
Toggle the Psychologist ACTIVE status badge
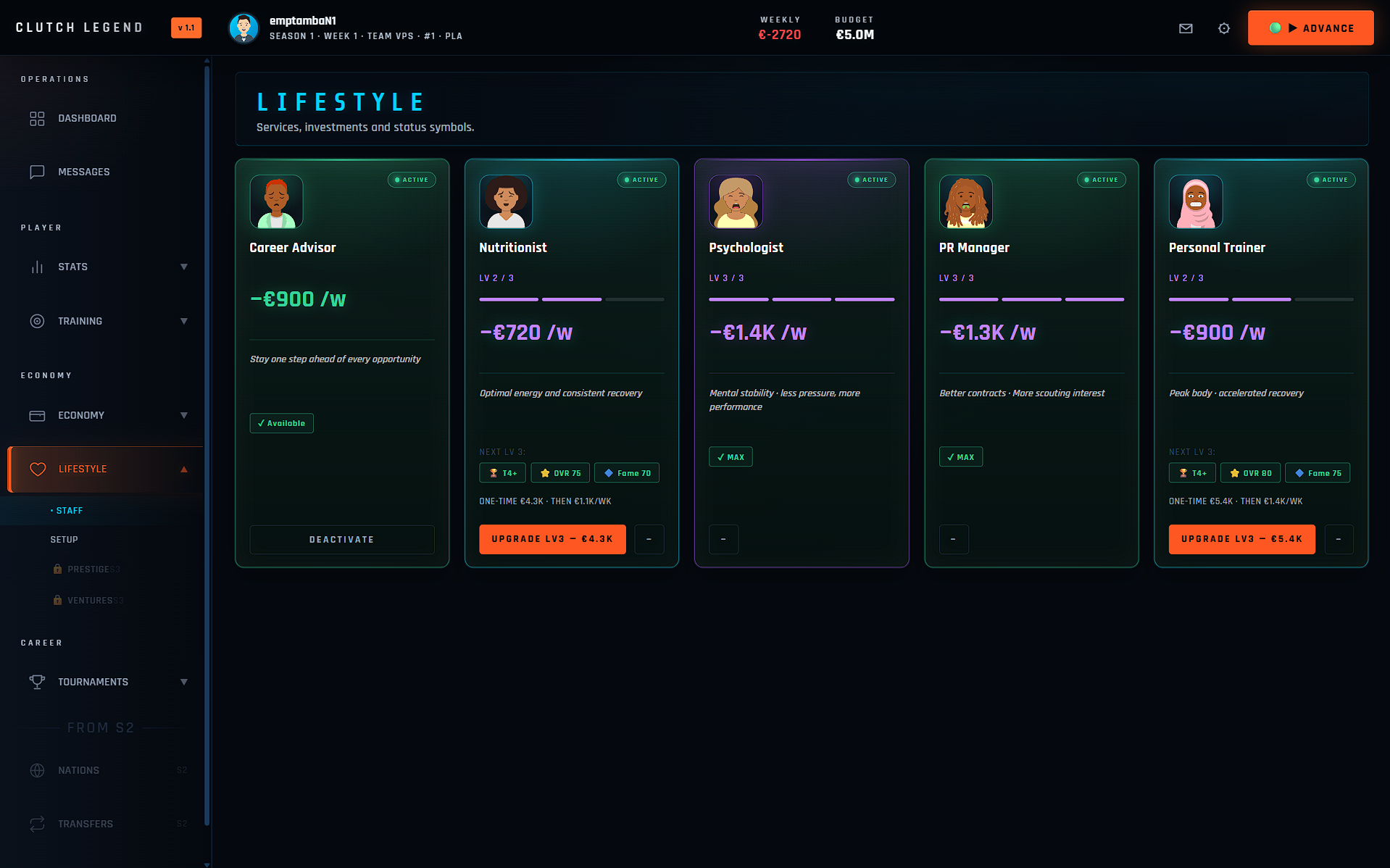pos(871,180)
